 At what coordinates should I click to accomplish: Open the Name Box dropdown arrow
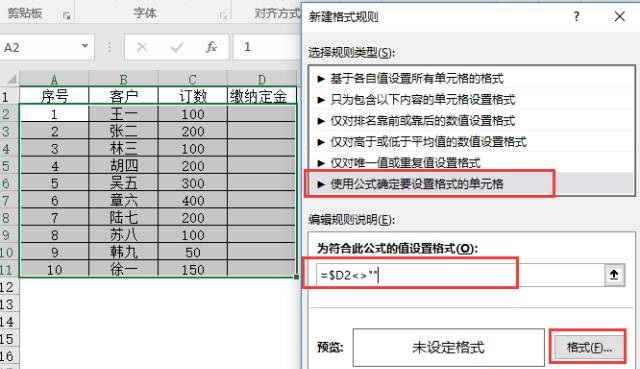[85, 46]
